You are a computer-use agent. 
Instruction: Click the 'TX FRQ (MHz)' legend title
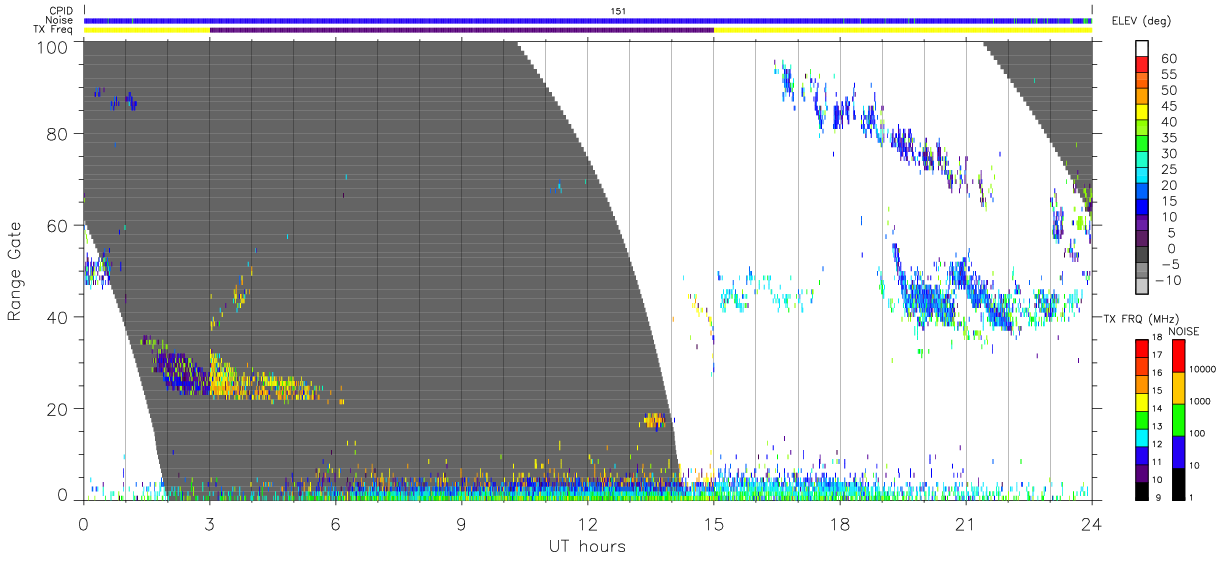(x=1141, y=318)
